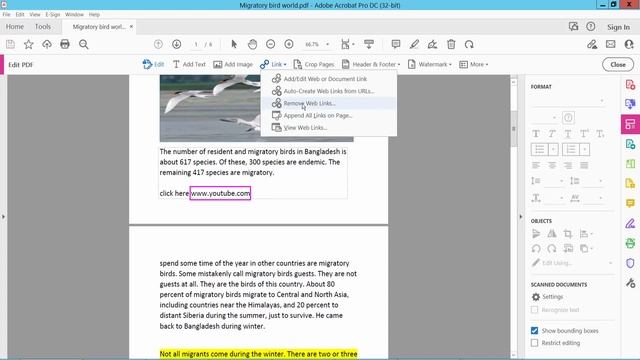The width and height of the screenshot is (640, 360).
Task: Click the Close button in Edit PDF bar
Action: pyautogui.click(x=618, y=64)
